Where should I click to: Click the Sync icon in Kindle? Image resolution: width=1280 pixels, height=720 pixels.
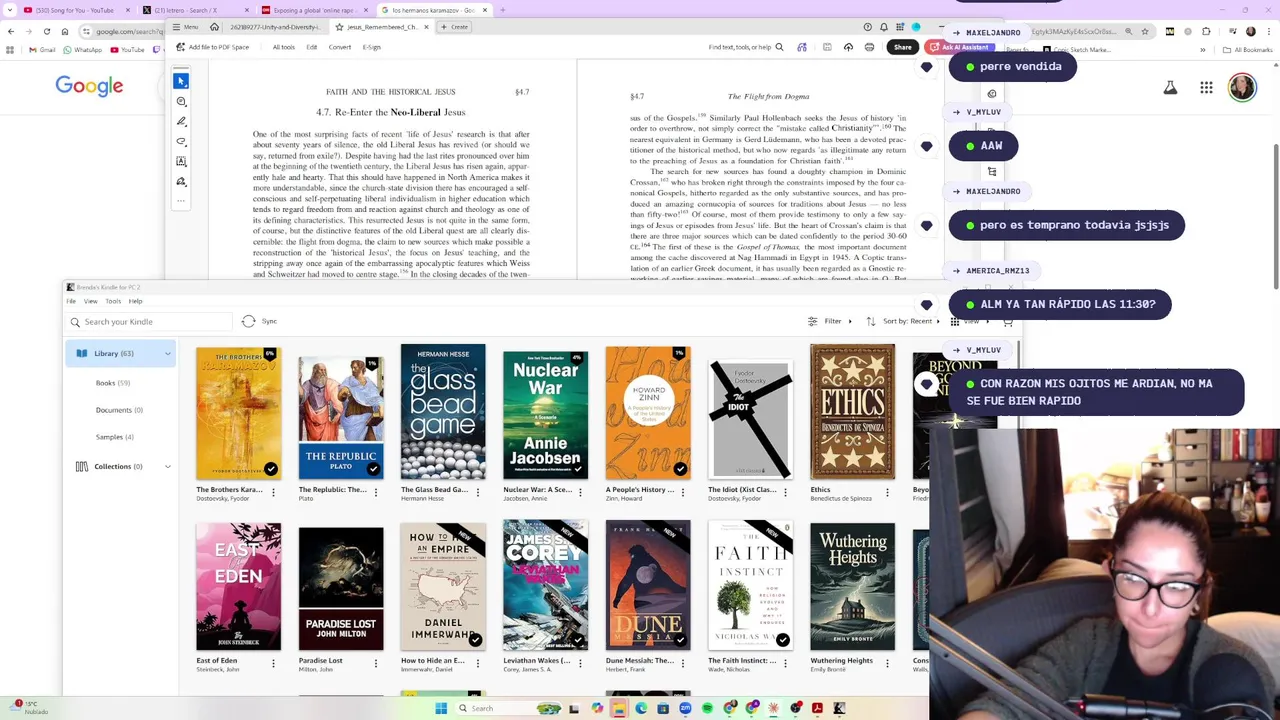click(x=249, y=321)
